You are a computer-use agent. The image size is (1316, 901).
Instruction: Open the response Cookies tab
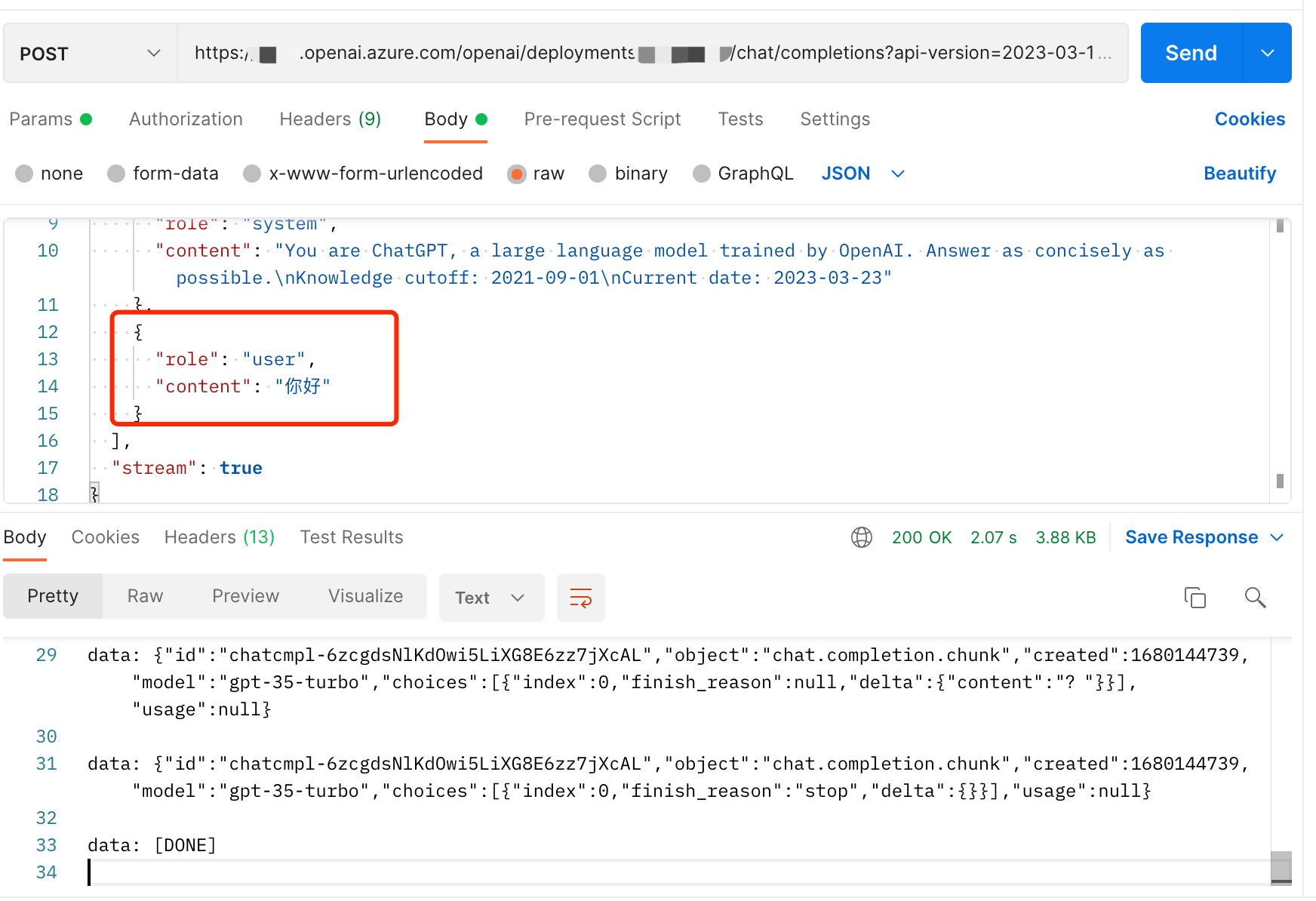pos(106,537)
